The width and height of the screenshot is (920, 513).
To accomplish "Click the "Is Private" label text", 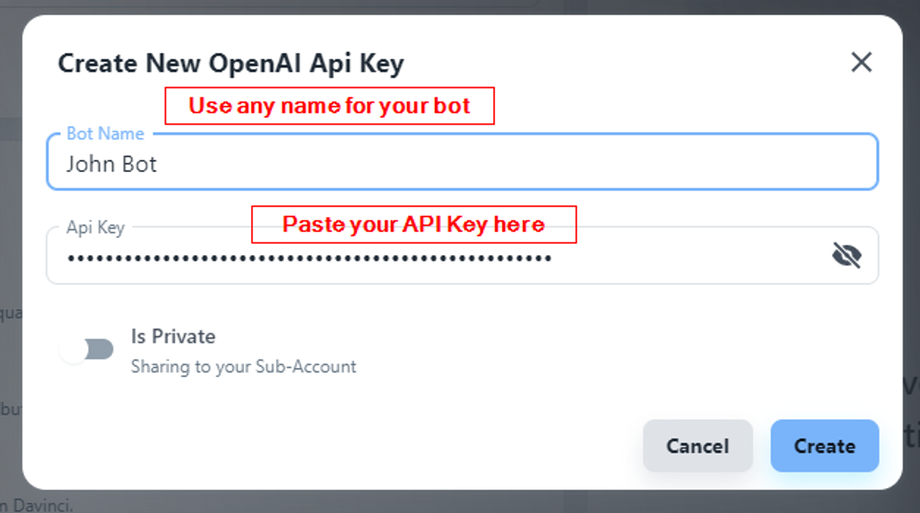I will [x=173, y=336].
